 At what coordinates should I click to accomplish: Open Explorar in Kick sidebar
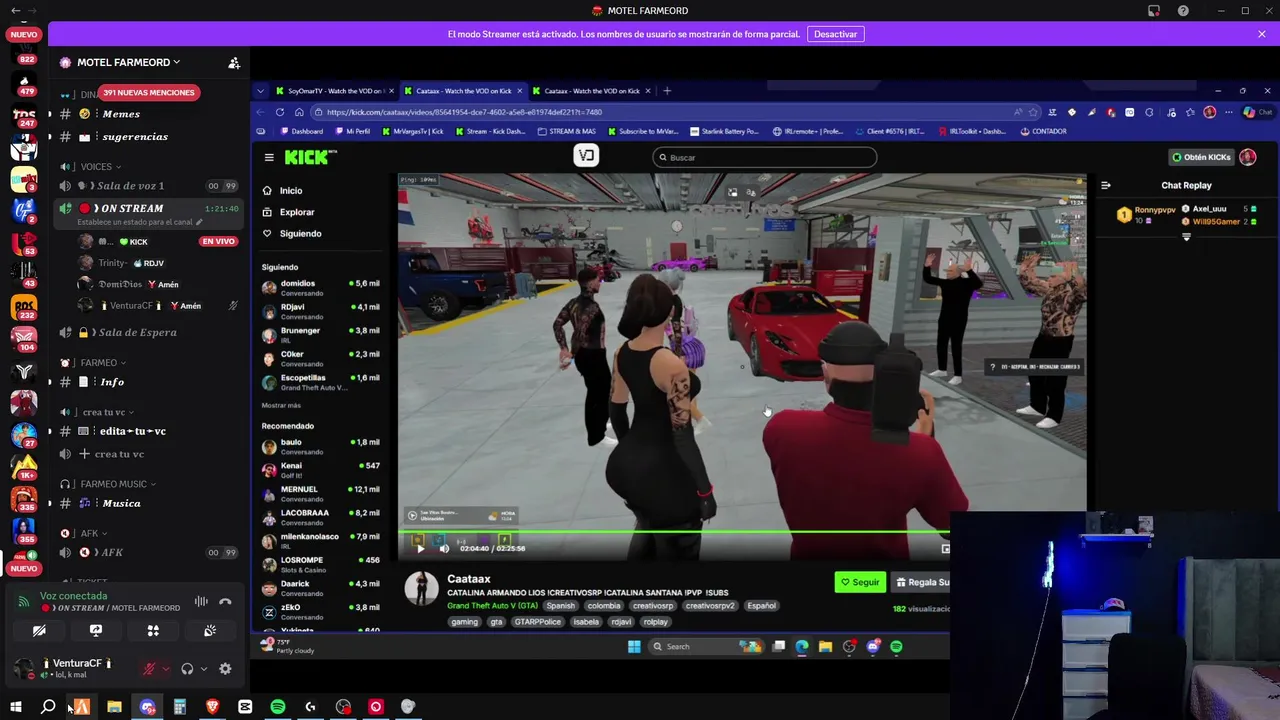click(297, 212)
